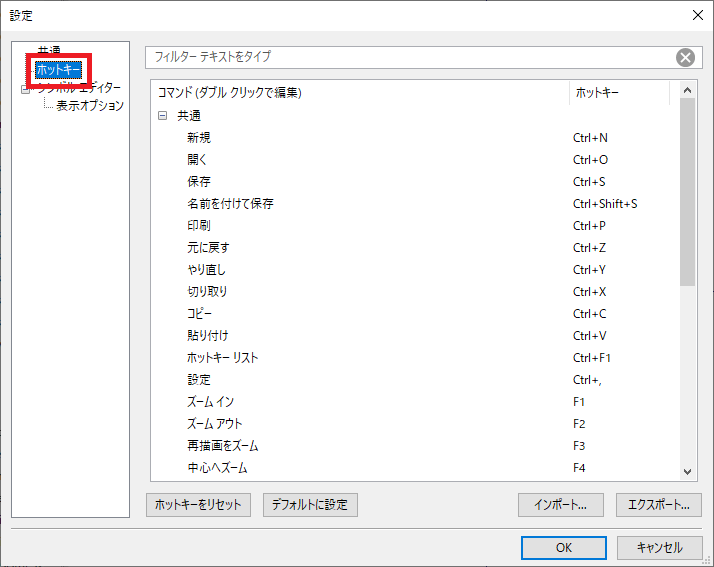Select the 名前を付けて保存 command row

230,204
